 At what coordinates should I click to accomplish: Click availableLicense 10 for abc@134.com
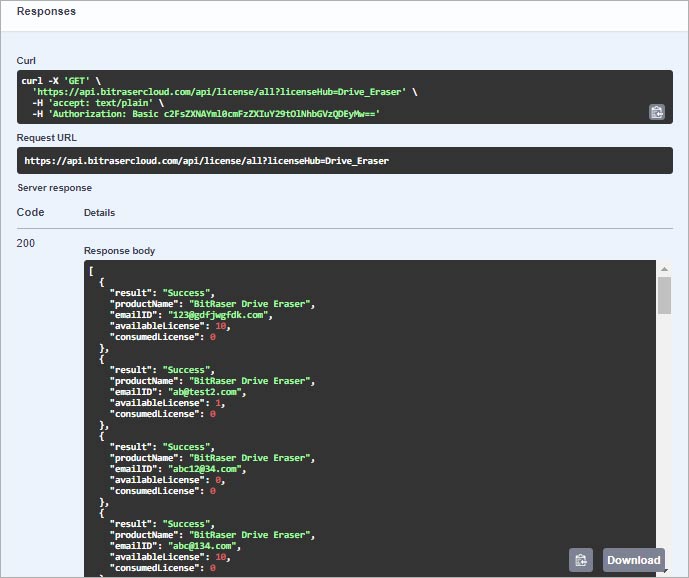tap(221, 557)
